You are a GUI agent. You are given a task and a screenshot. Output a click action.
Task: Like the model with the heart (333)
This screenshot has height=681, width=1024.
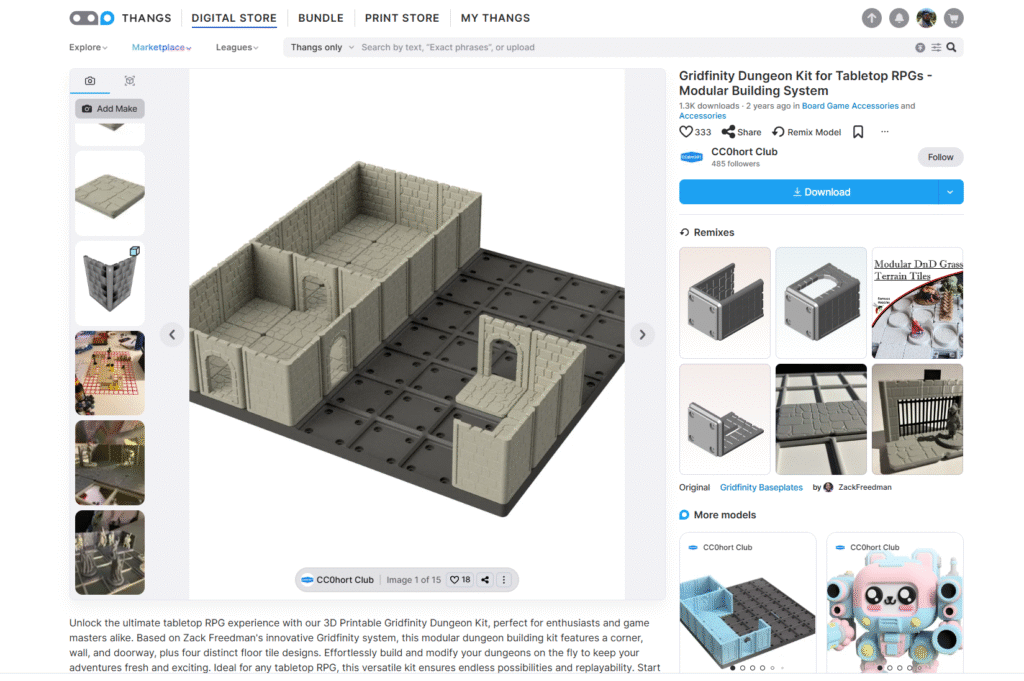point(686,132)
